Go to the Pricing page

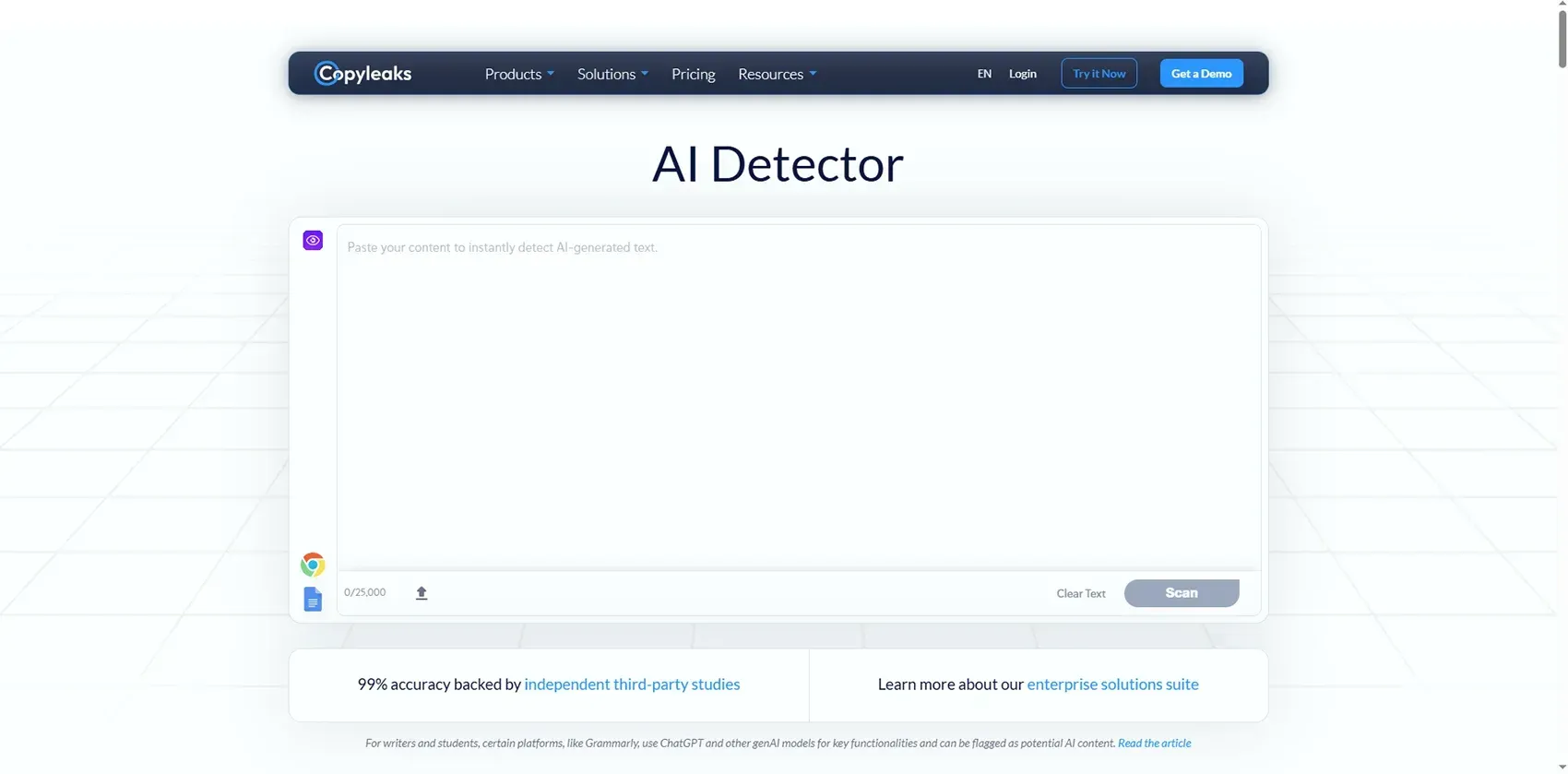click(693, 74)
